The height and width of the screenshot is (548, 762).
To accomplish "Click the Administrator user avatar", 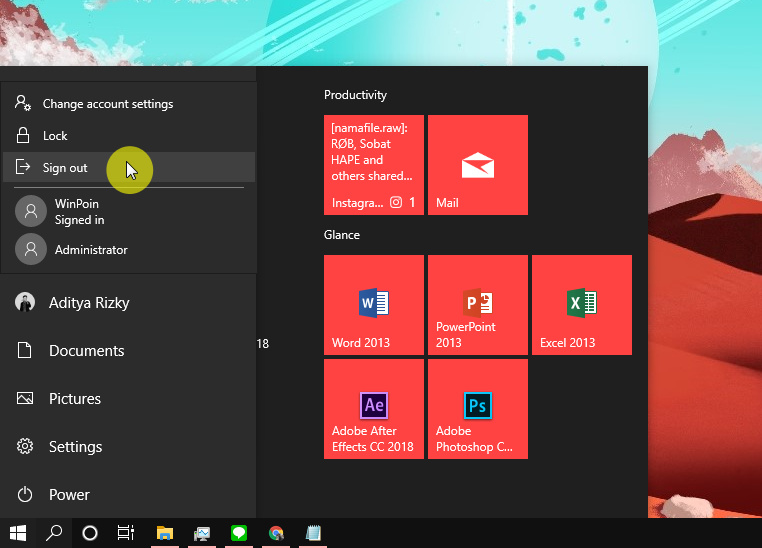I will point(31,249).
